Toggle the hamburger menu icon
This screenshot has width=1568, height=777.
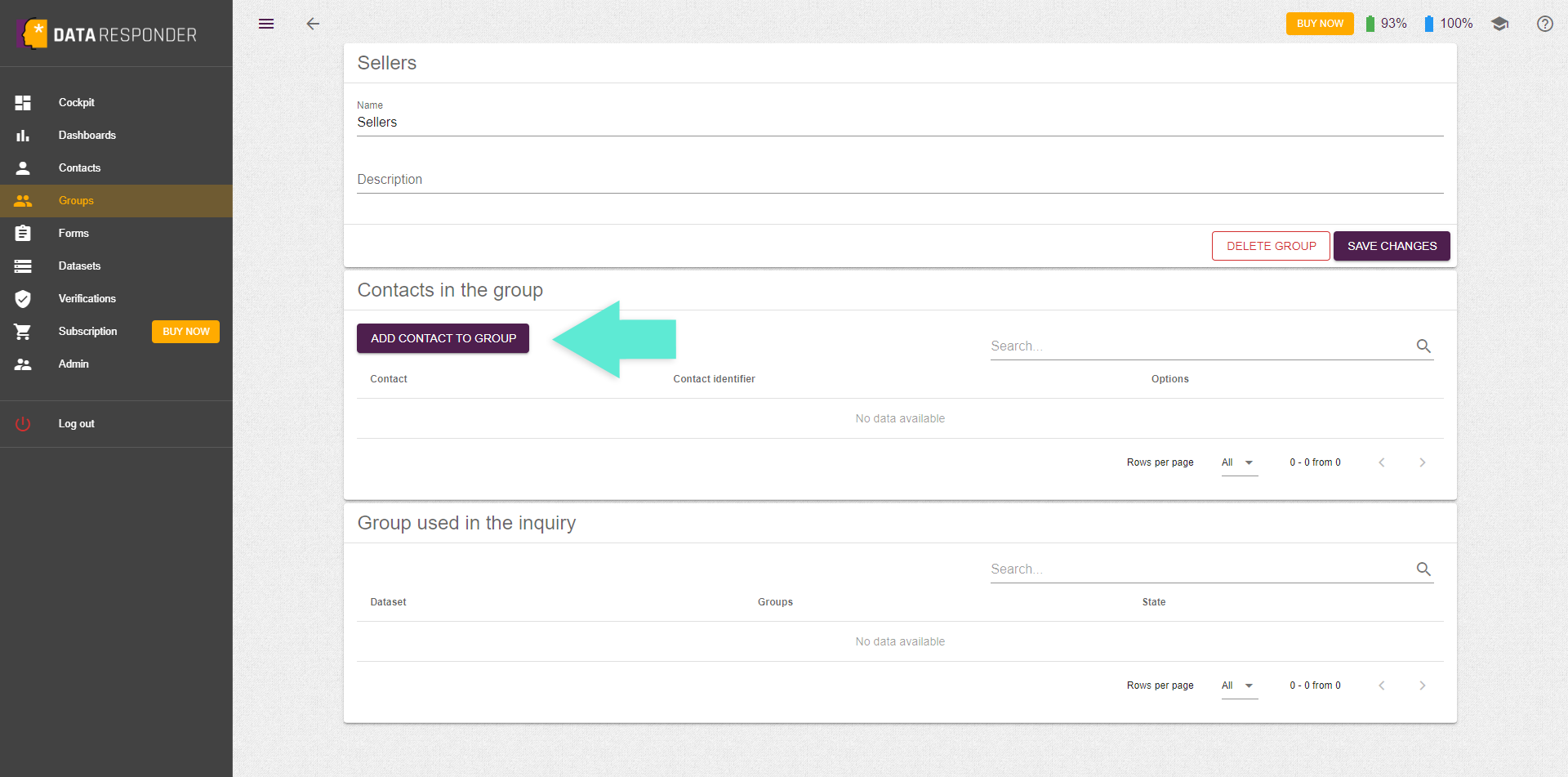pyautogui.click(x=266, y=24)
